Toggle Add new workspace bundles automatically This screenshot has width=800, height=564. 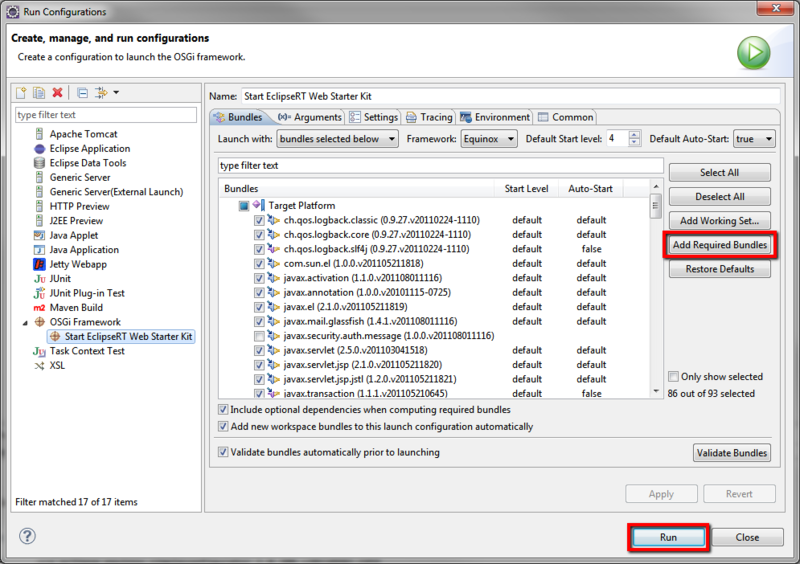223,426
